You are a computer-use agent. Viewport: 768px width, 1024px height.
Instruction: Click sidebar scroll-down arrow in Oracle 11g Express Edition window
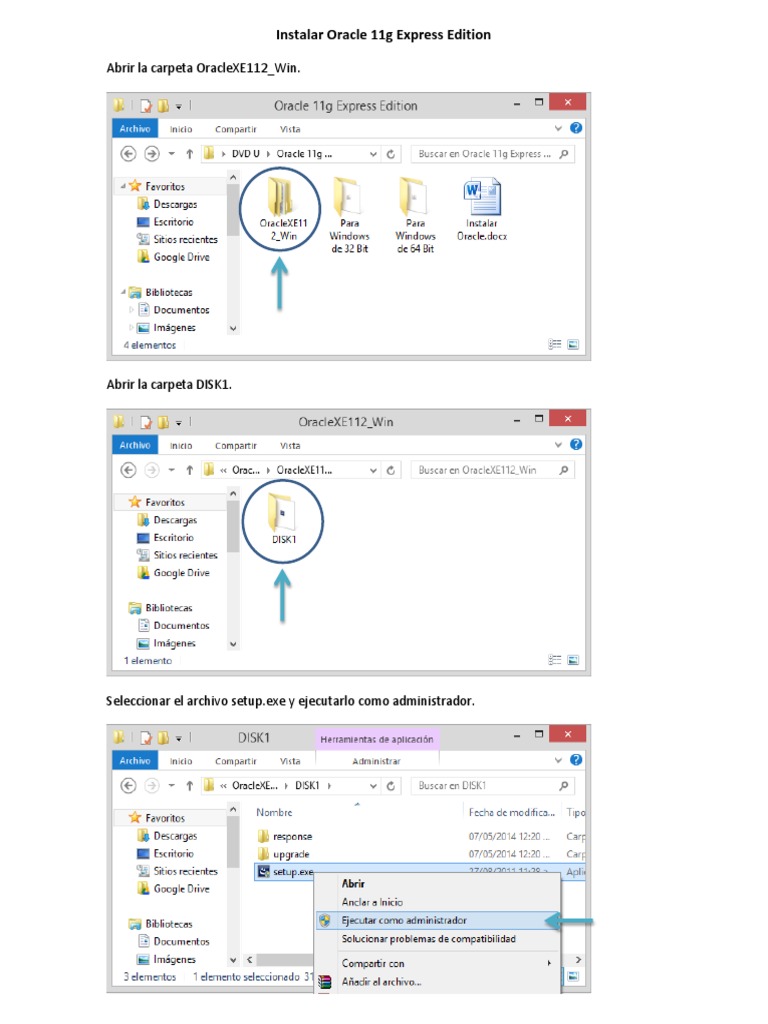(x=233, y=328)
